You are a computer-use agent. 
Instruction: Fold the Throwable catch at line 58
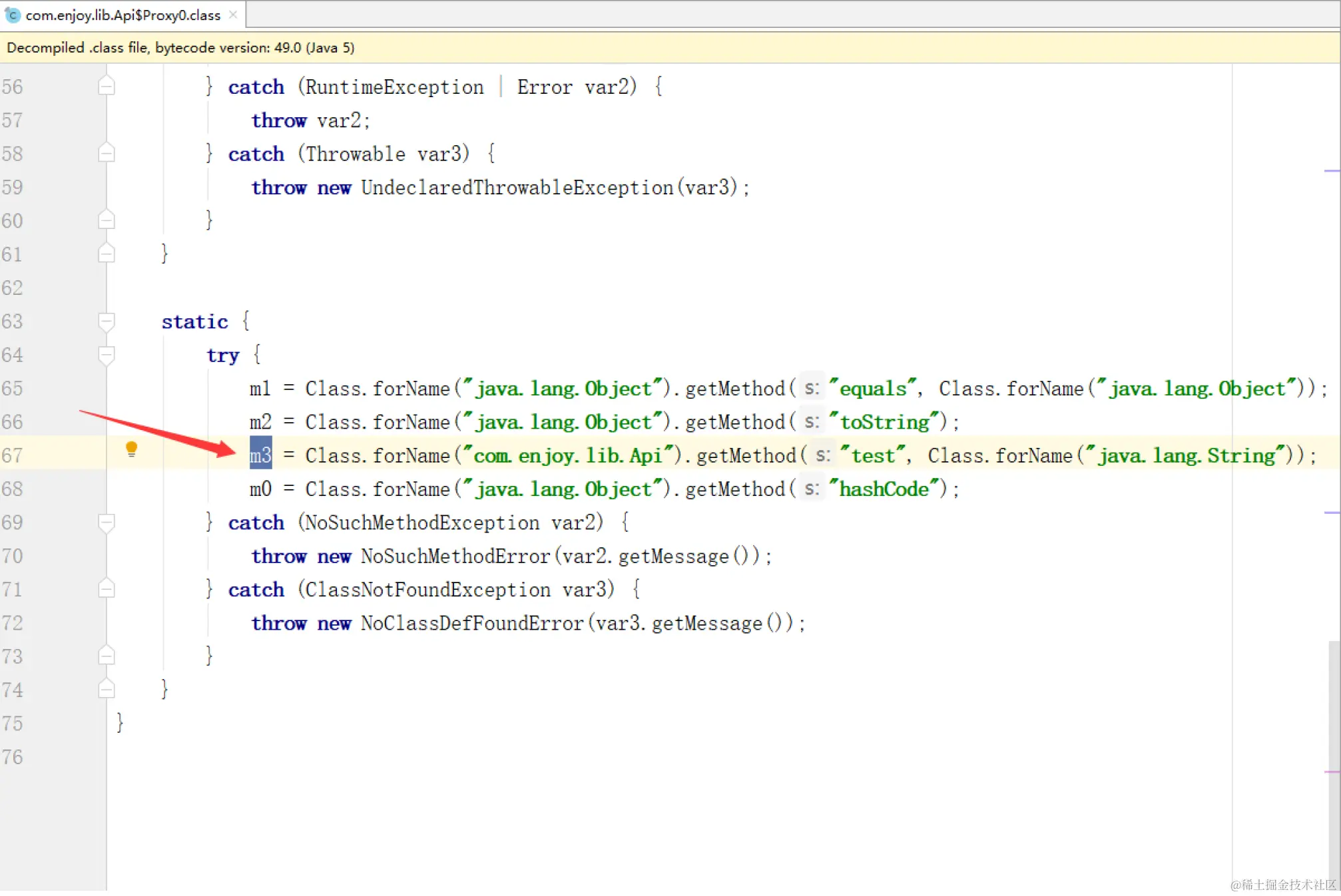107,154
